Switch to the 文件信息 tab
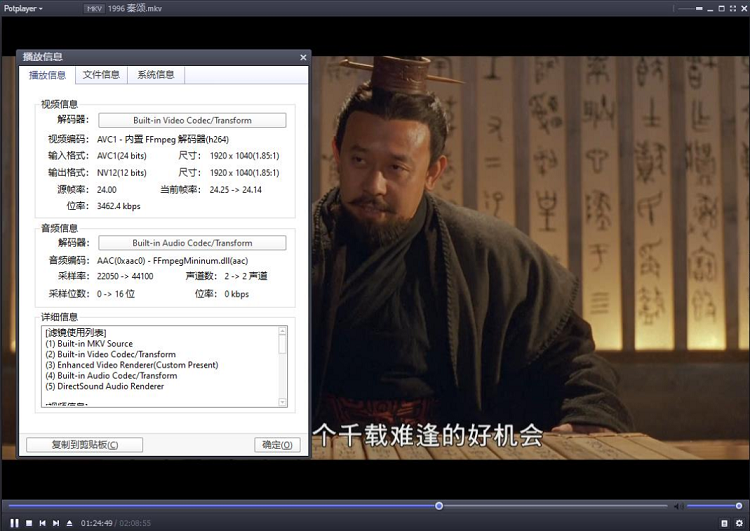The width and height of the screenshot is (750, 531). coord(101,75)
